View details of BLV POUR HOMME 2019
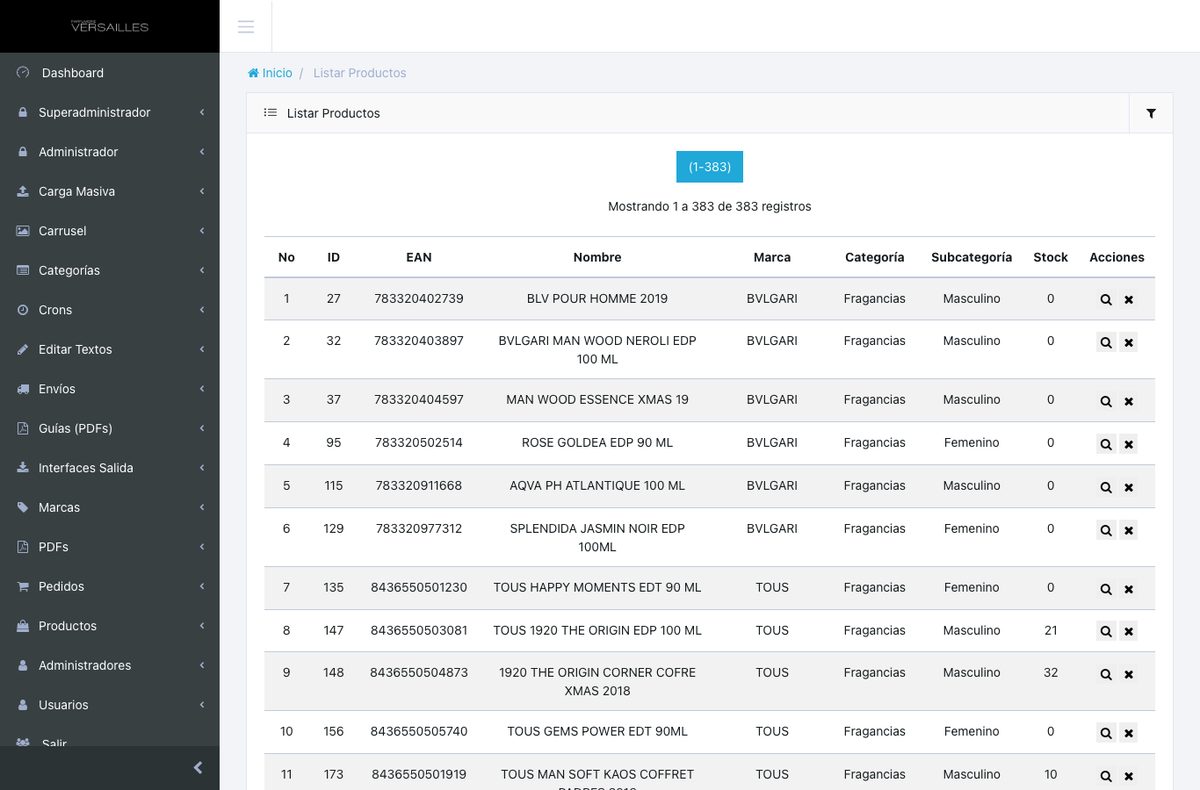1200x790 pixels. (1106, 300)
